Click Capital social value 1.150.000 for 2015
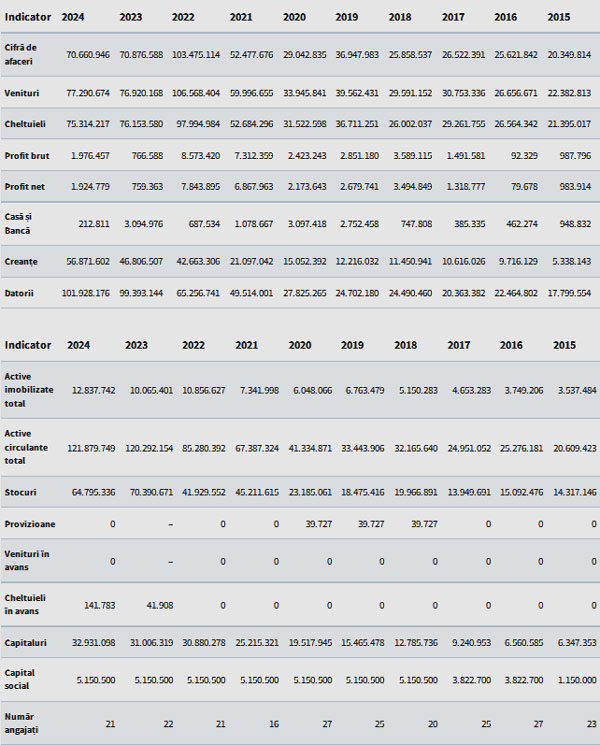The image size is (600, 745). [577, 680]
